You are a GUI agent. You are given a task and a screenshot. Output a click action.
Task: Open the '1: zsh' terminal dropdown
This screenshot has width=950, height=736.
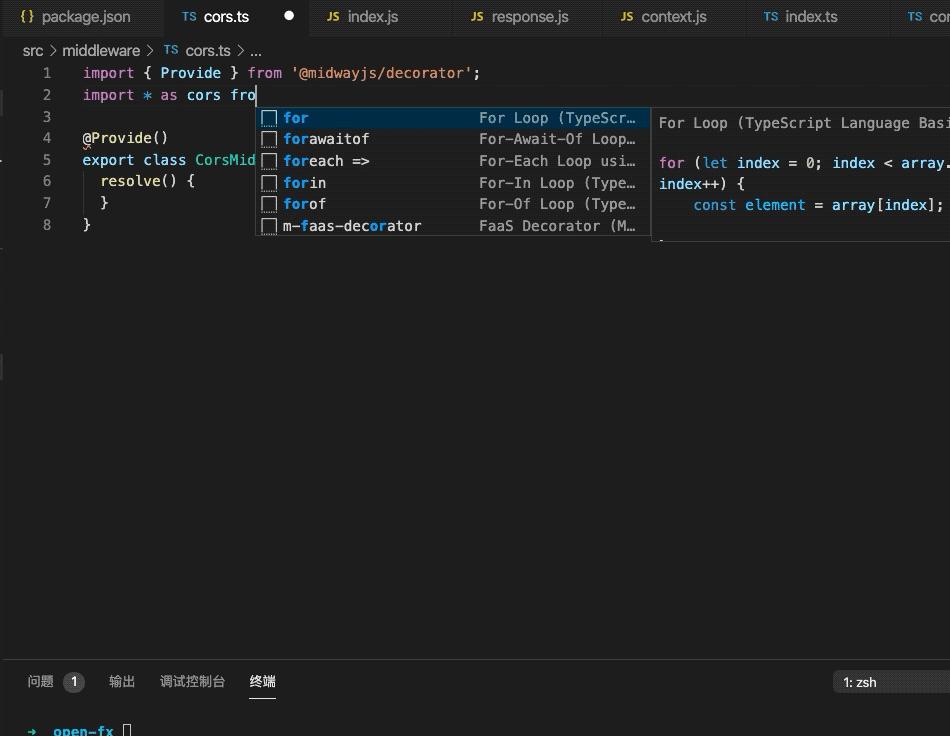(x=891, y=683)
